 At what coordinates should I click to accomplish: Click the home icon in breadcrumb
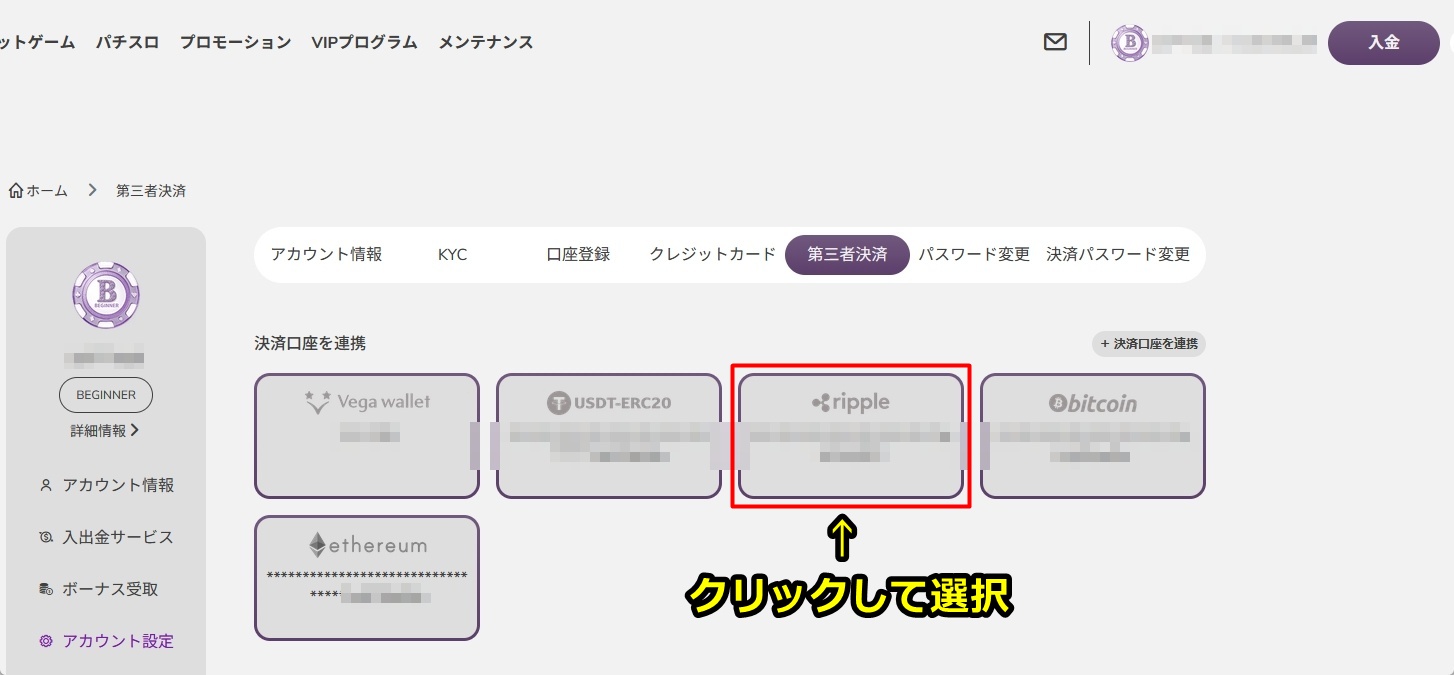[16, 190]
